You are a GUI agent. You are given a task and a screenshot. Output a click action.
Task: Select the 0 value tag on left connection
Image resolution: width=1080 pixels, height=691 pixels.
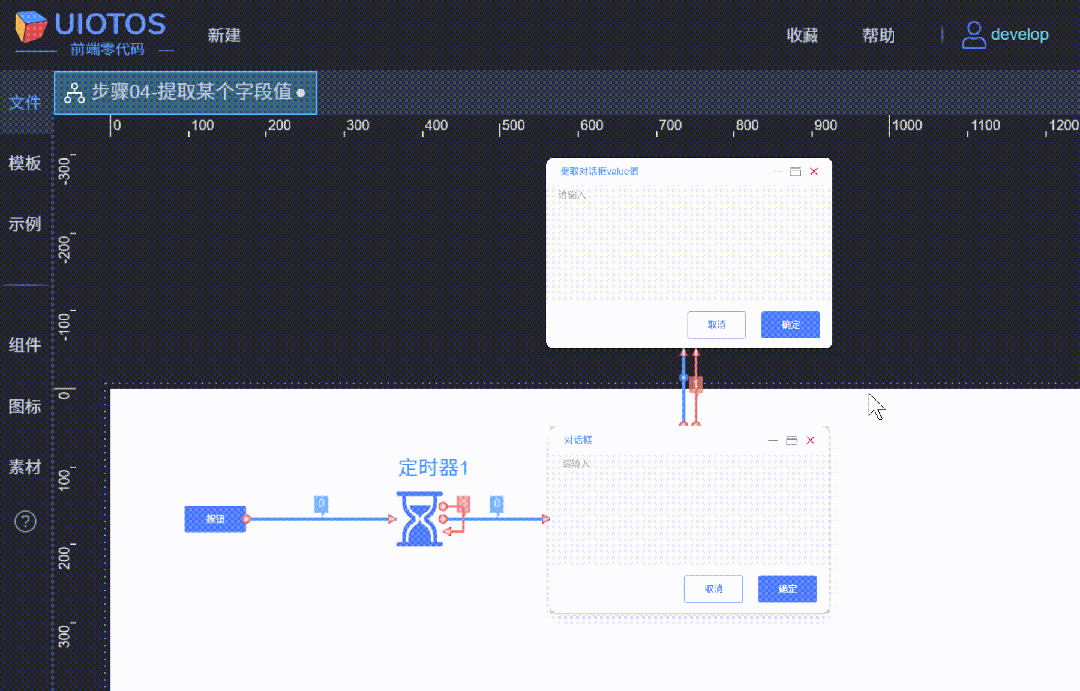point(321,505)
